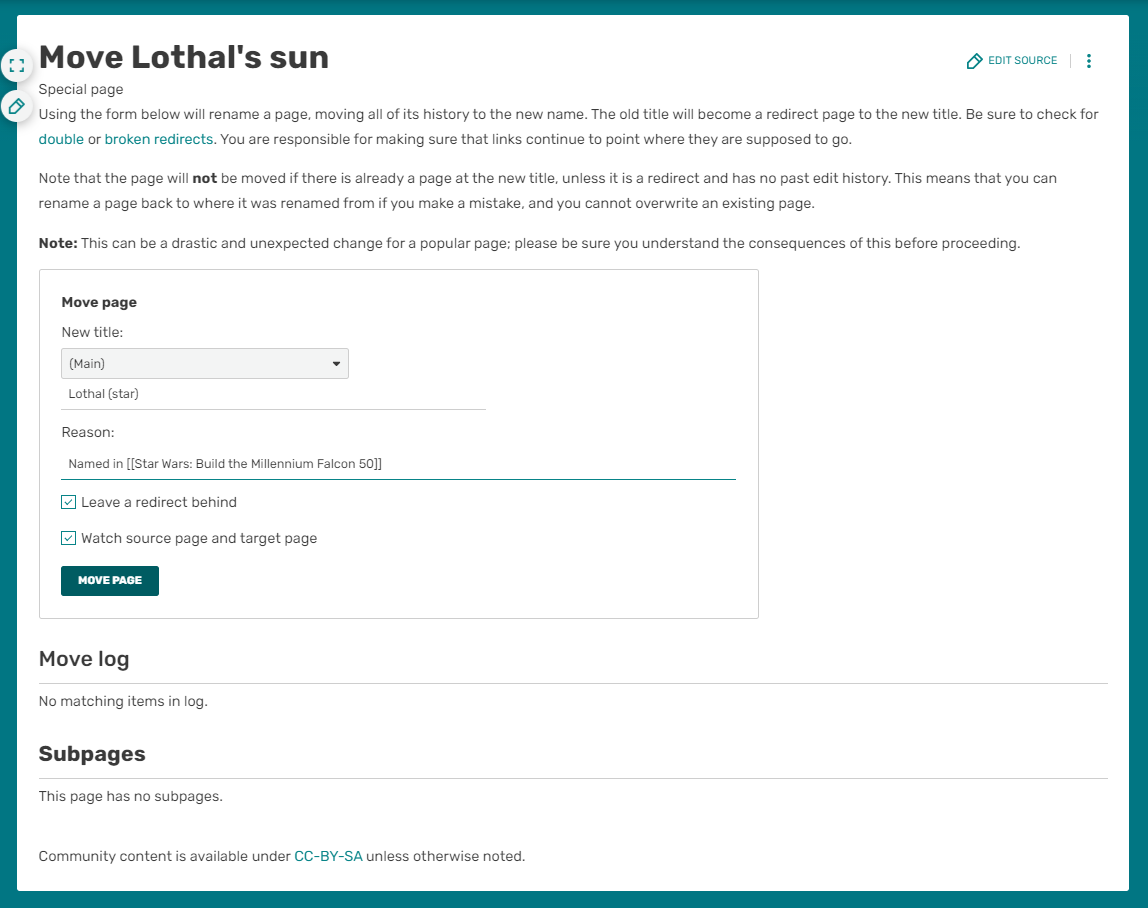Uncheck the Leave a redirect behind checkbox
This screenshot has width=1148, height=908.
(x=69, y=502)
